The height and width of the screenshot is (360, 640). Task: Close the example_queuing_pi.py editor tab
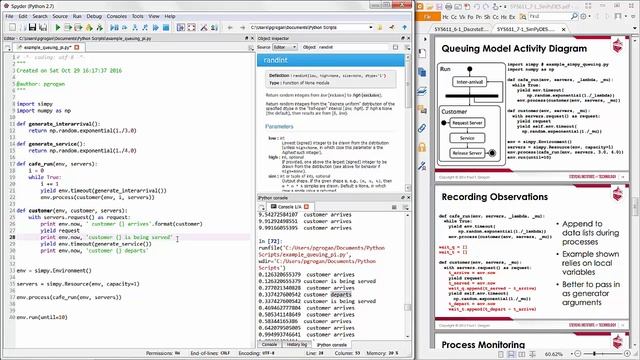coord(77,47)
